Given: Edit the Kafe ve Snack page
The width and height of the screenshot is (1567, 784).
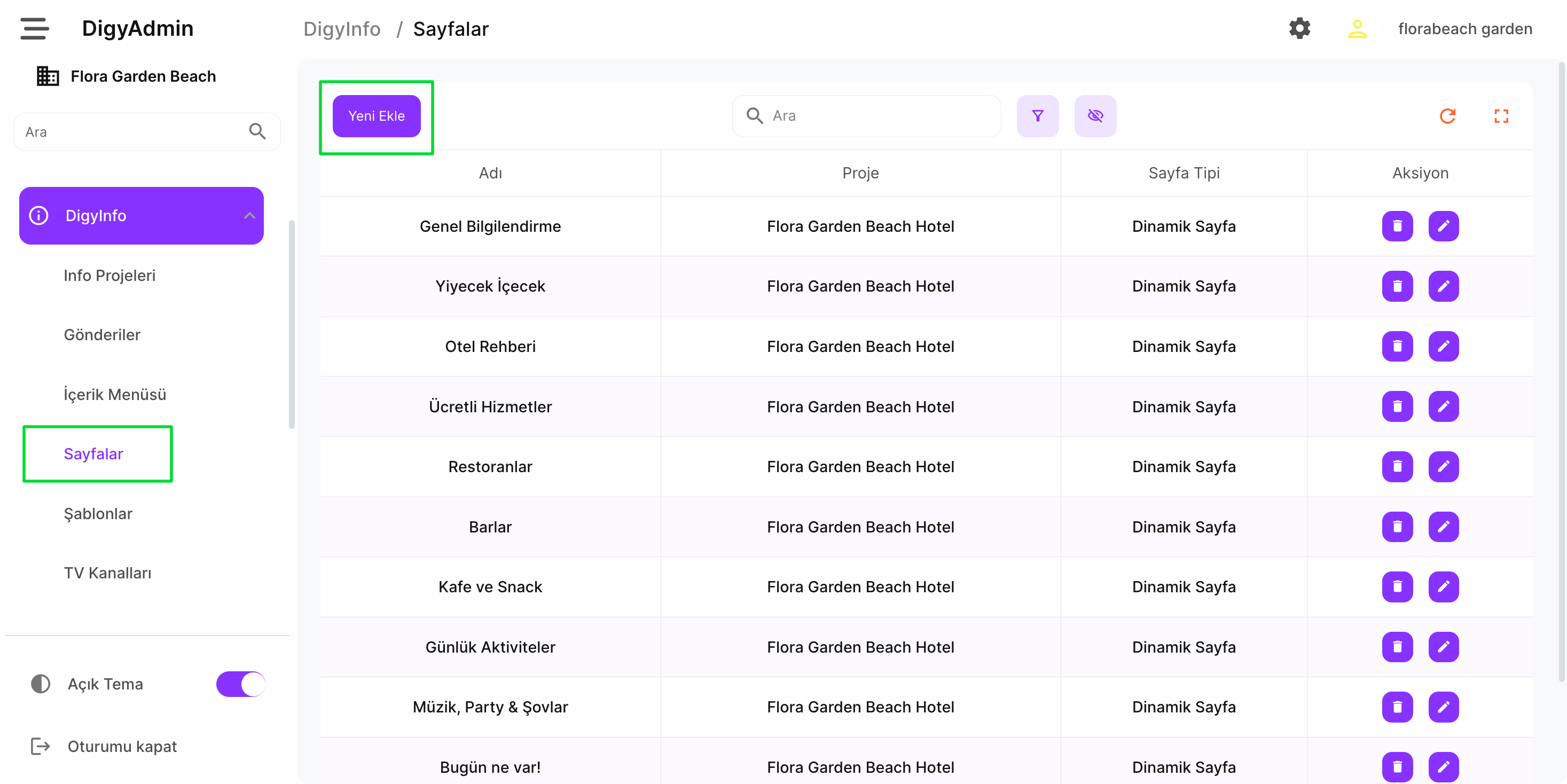Looking at the screenshot, I should [1443, 586].
